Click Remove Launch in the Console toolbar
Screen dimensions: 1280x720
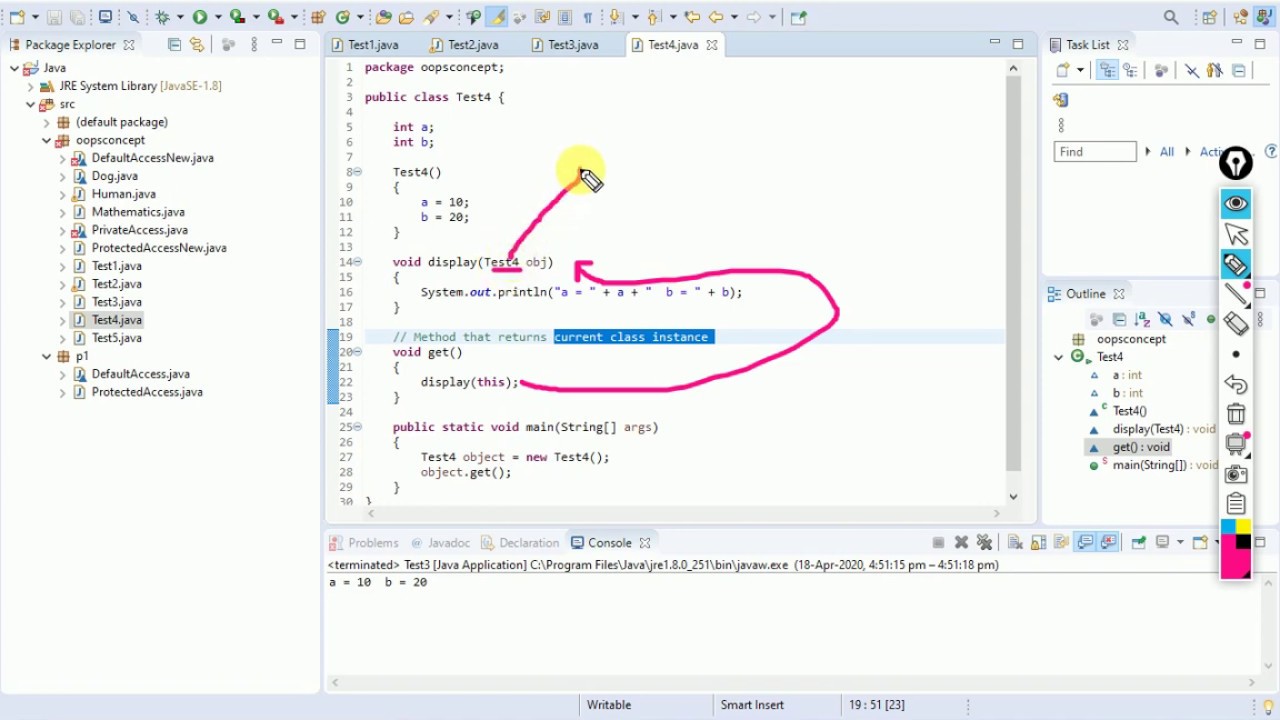pyautogui.click(x=961, y=542)
